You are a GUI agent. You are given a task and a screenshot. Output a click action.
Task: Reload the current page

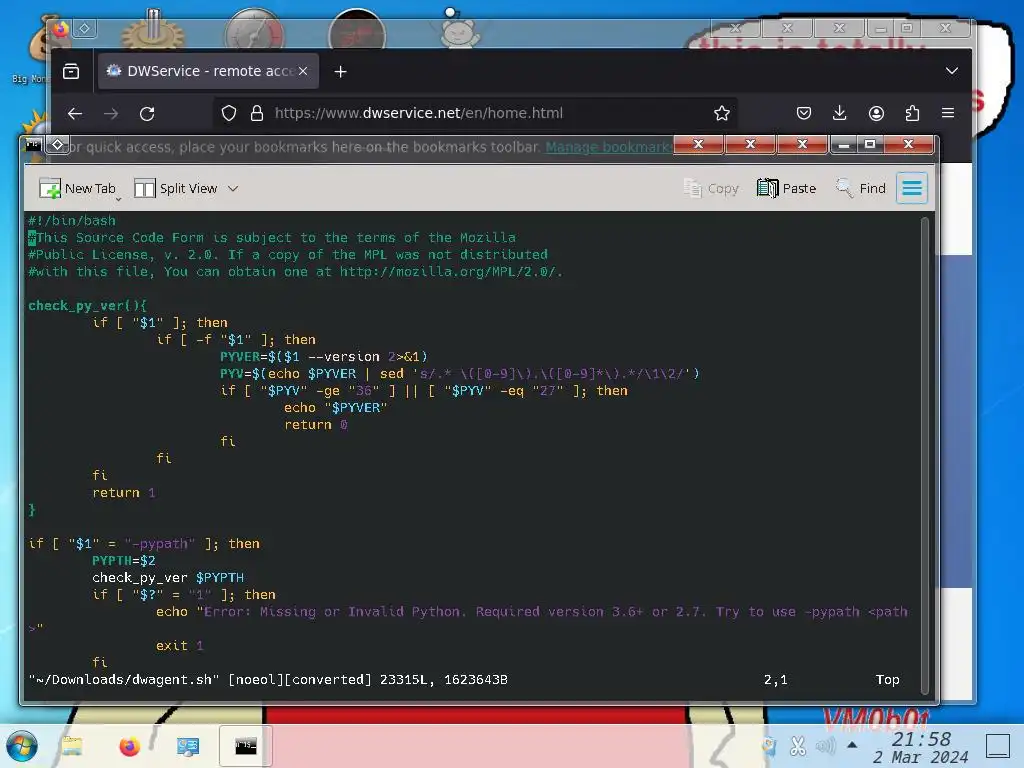click(147, 114)
